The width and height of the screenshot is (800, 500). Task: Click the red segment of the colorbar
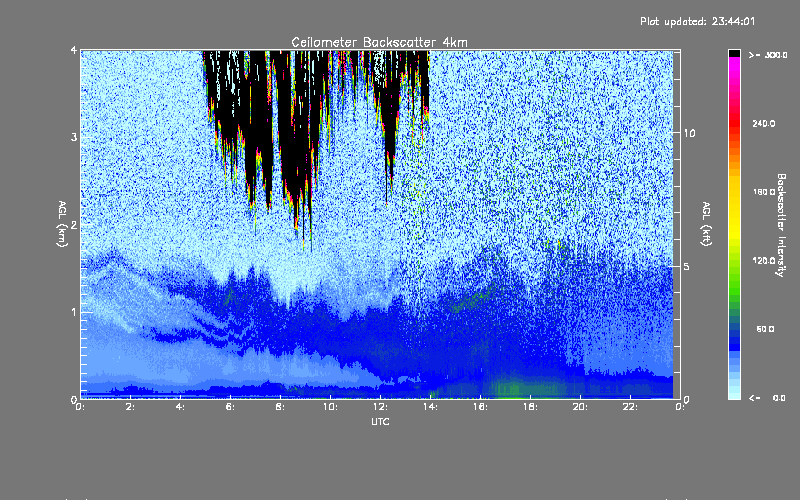tap(734, 124)
